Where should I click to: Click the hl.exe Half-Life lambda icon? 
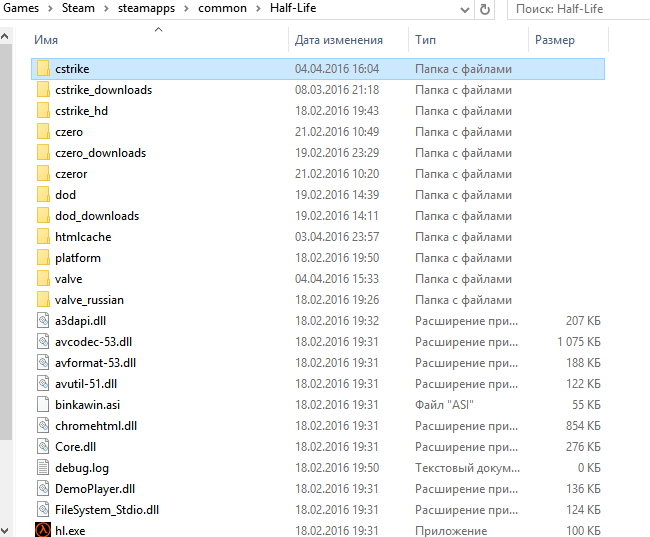pos(43,530)
